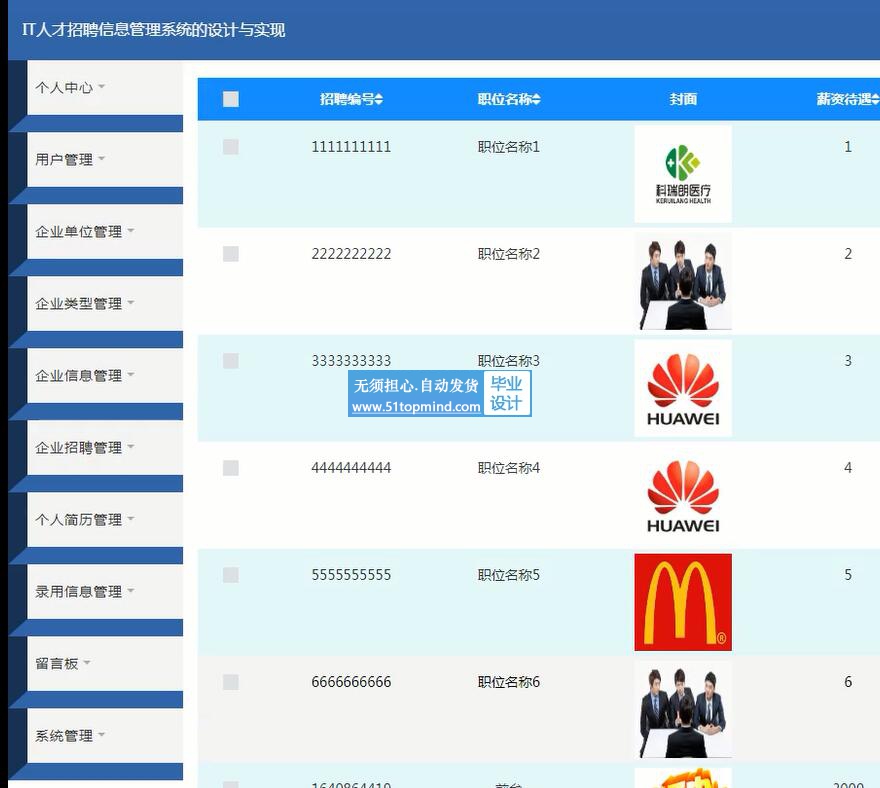Check the row checkbox for 3333333333
Image resolution: width=880 pixels, height=788 pixels.
(x=231, y=361)
